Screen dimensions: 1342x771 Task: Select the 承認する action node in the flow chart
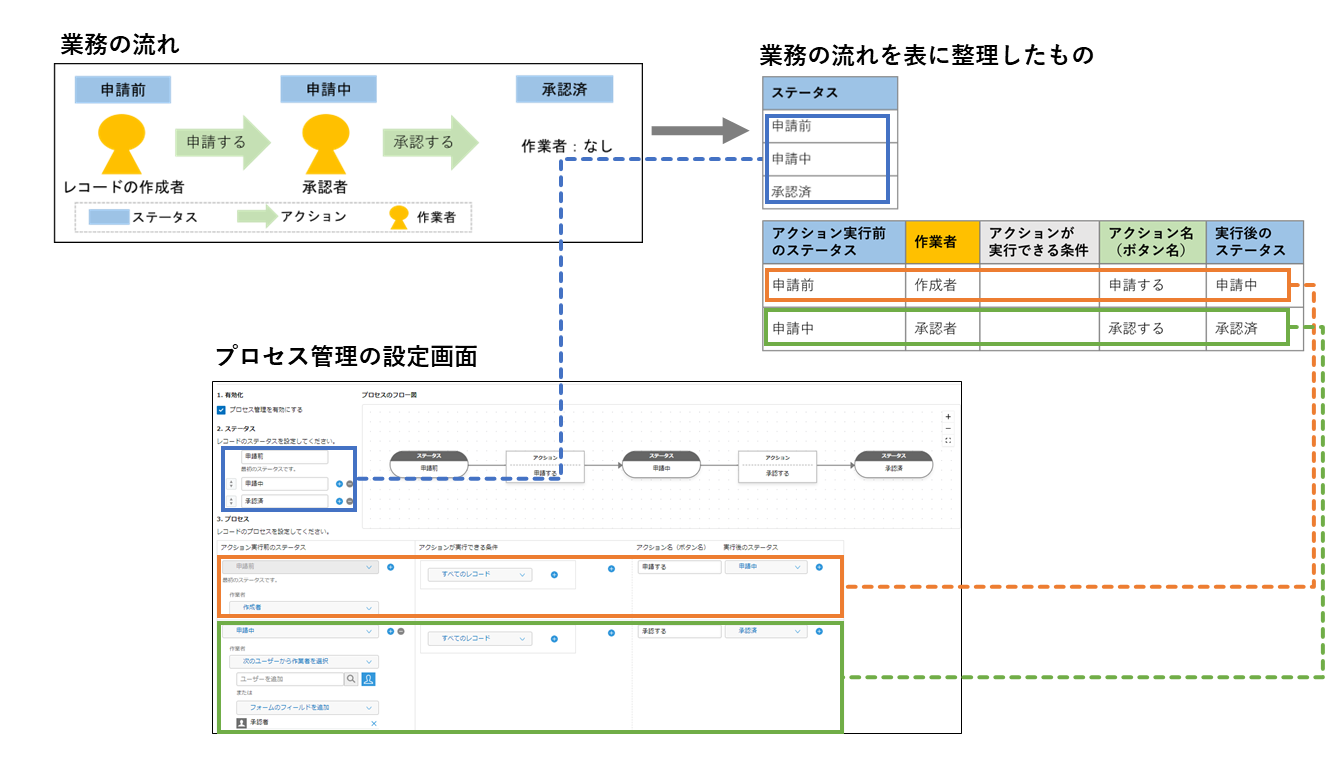(777, 467)
